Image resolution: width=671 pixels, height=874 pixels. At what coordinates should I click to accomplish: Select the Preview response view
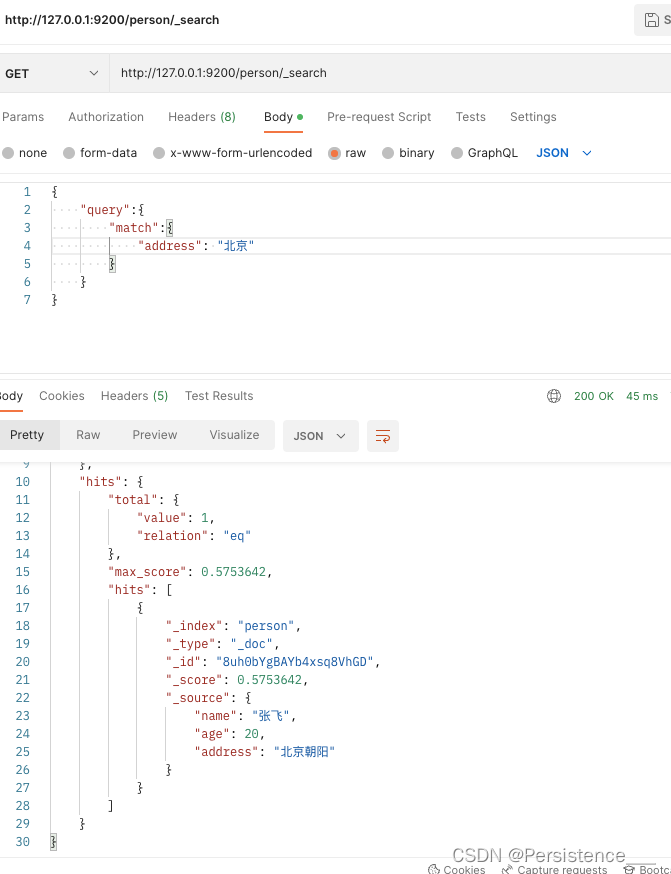pyautogui.click(x=155, y=435)
